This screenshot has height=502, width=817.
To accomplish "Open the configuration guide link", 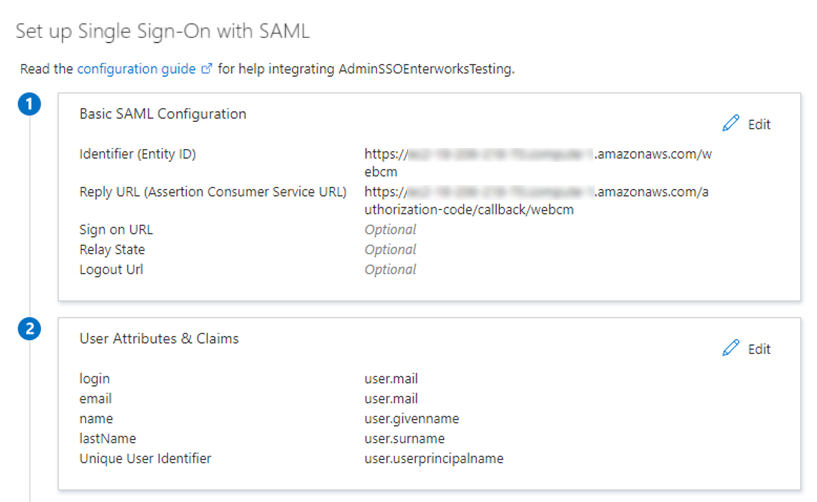I will click(x=138, y=69).
